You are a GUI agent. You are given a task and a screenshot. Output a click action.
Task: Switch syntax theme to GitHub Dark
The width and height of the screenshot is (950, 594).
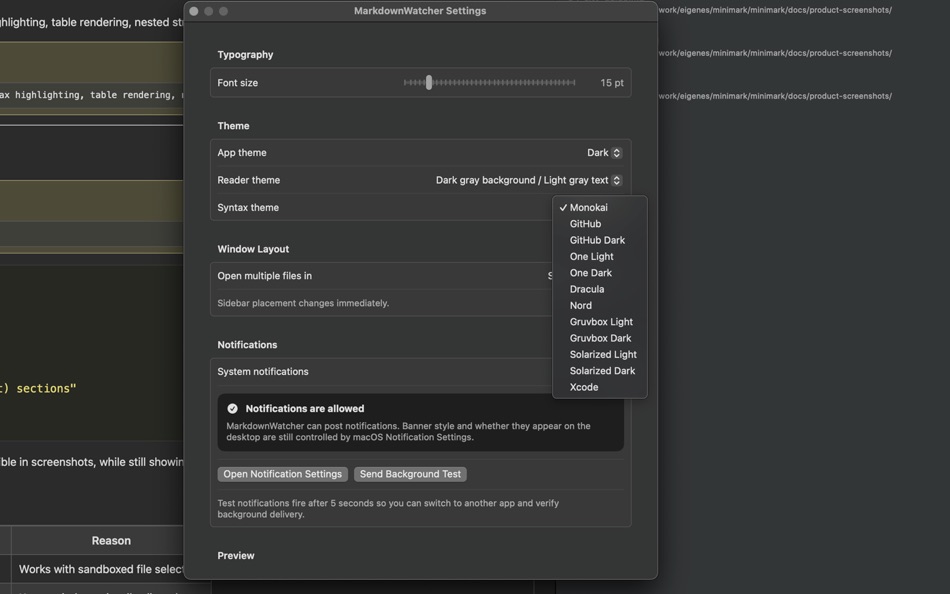(596, 239)
